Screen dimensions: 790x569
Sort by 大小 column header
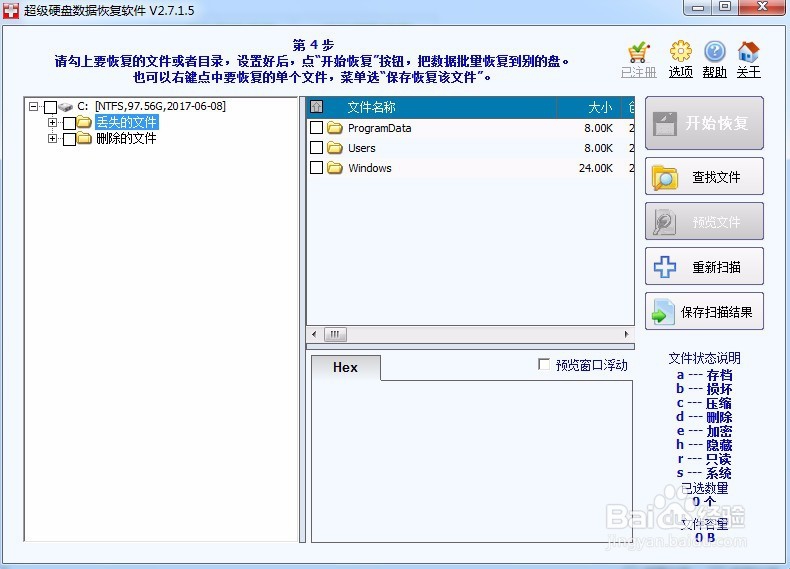tap(600, 107)
